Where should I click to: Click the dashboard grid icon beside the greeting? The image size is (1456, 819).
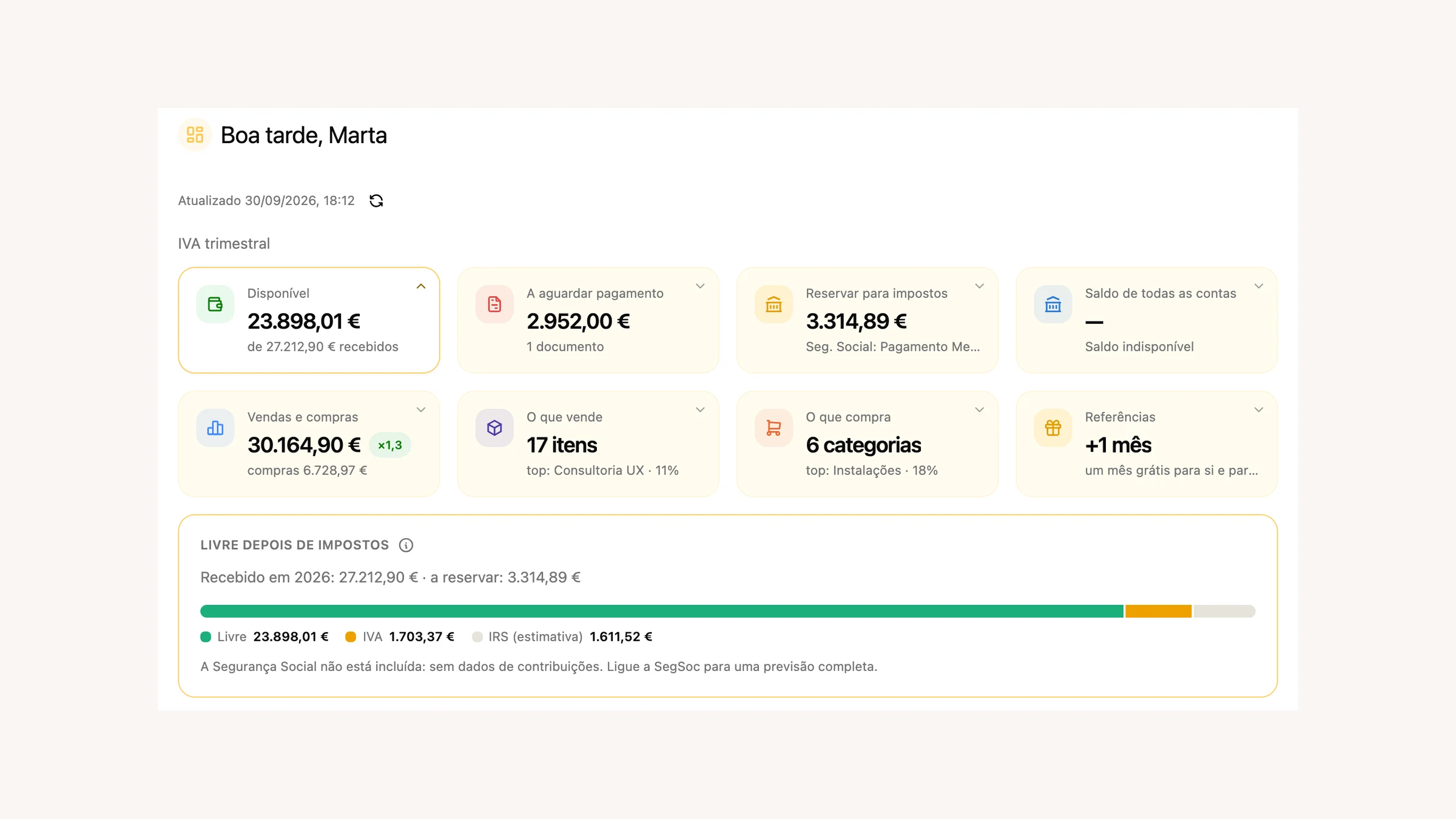click(x=195, y=135)
